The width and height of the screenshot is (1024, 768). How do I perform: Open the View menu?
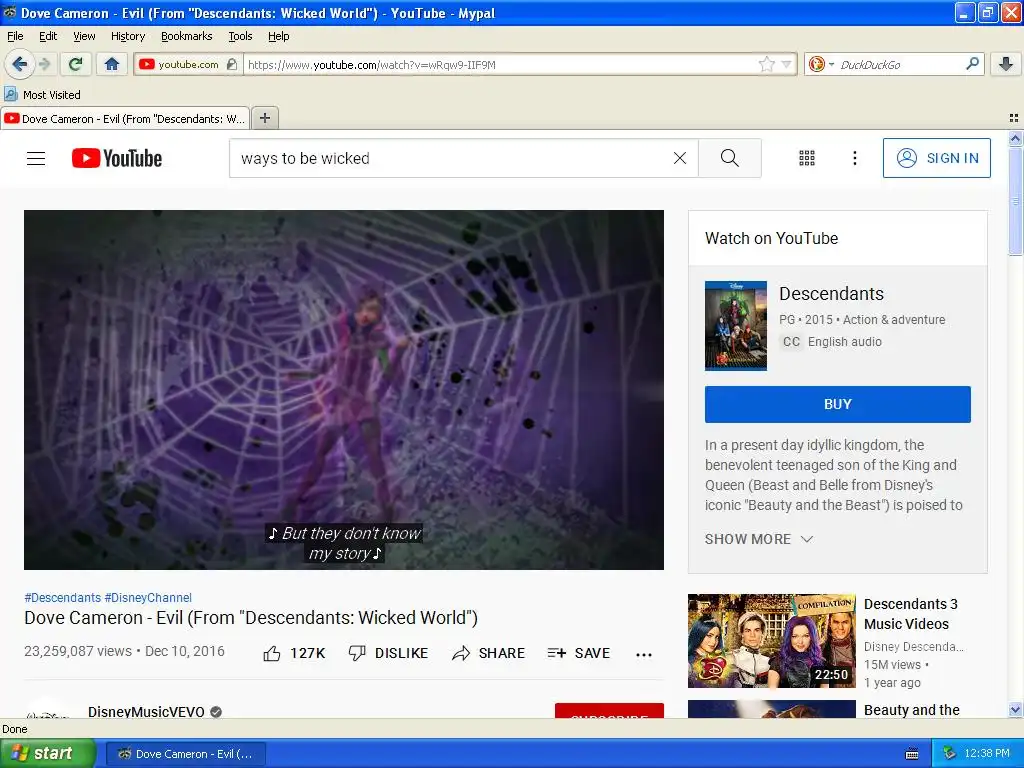tap(84, 36)
